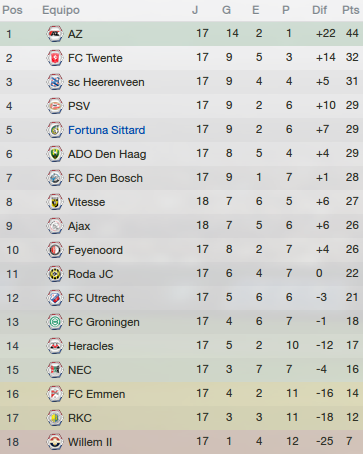Viewport: 363px width, 454px height.
Task: Sort by the Pos column header
Action: 12,10
